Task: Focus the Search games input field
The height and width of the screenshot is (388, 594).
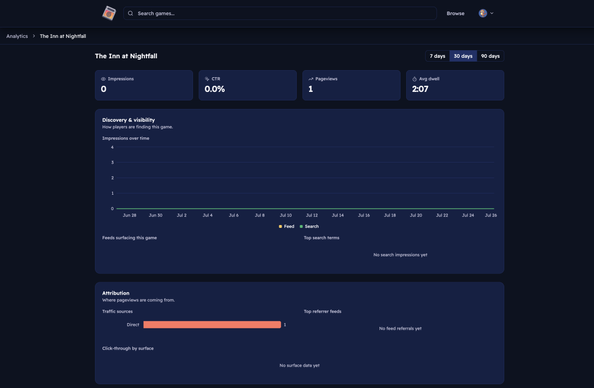Action: 280,13
